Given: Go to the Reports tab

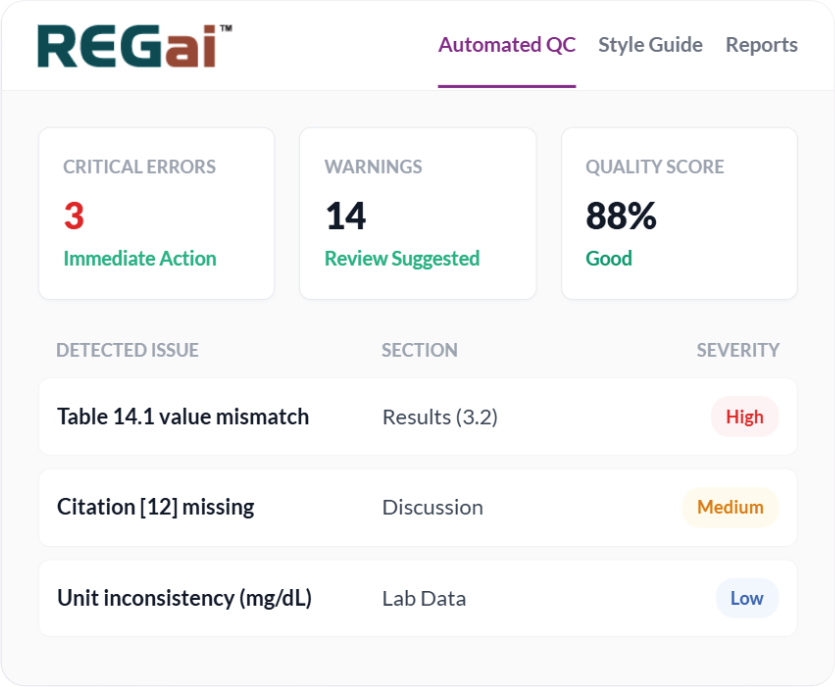Looking at the screenshot, I should point(762,44).
